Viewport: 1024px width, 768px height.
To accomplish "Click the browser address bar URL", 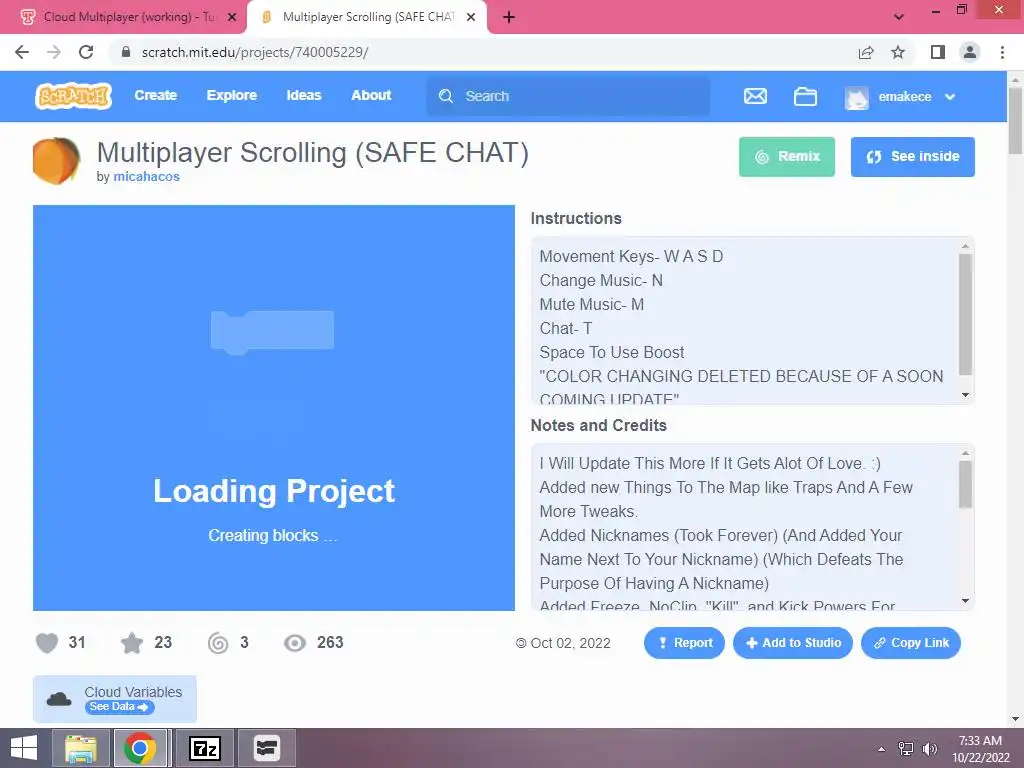I will (255, 52).
